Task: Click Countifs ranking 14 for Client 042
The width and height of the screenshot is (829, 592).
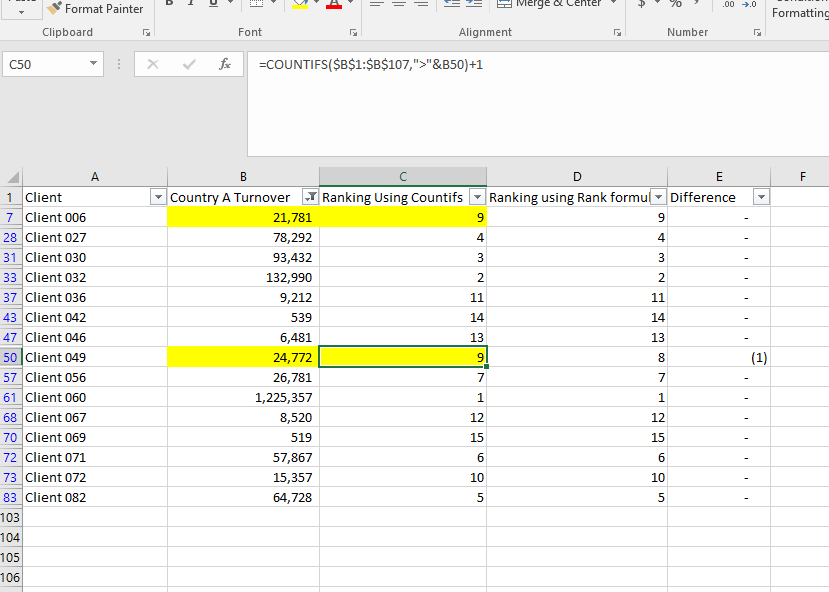Action: click(403, 318)
